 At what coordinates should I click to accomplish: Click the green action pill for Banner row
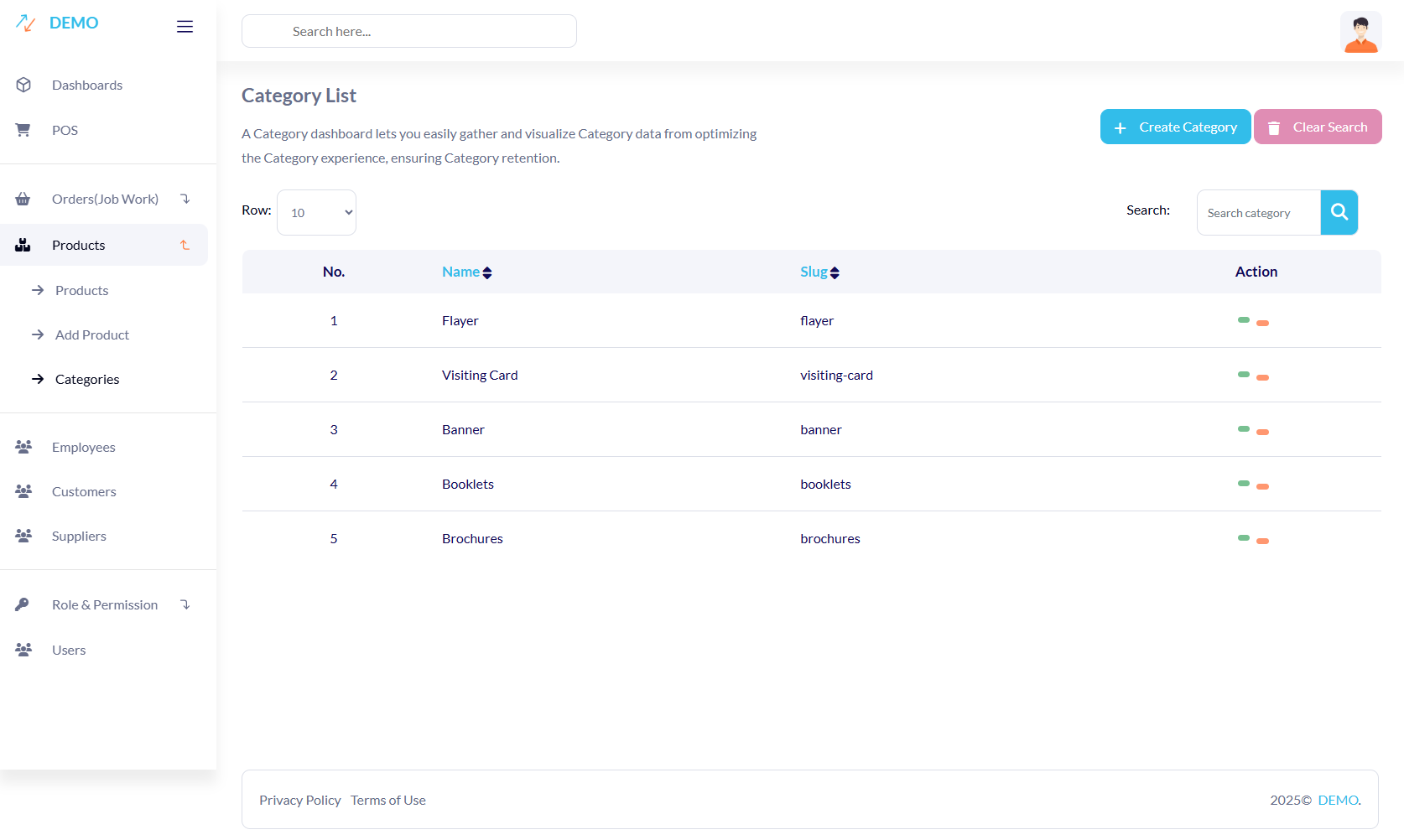coord(1243,429)
